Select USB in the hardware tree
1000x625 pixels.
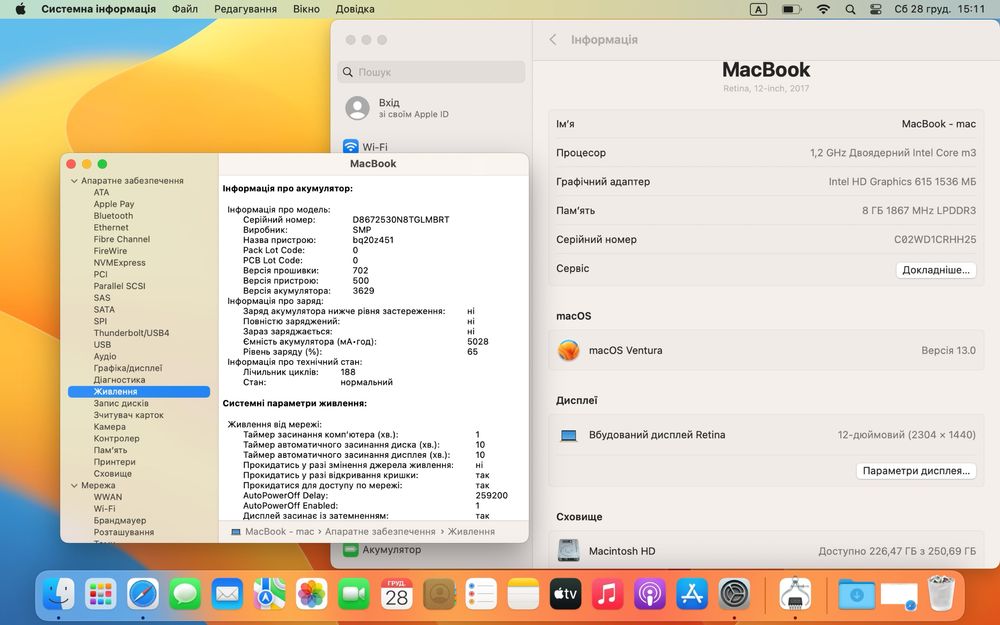point(102,344)
